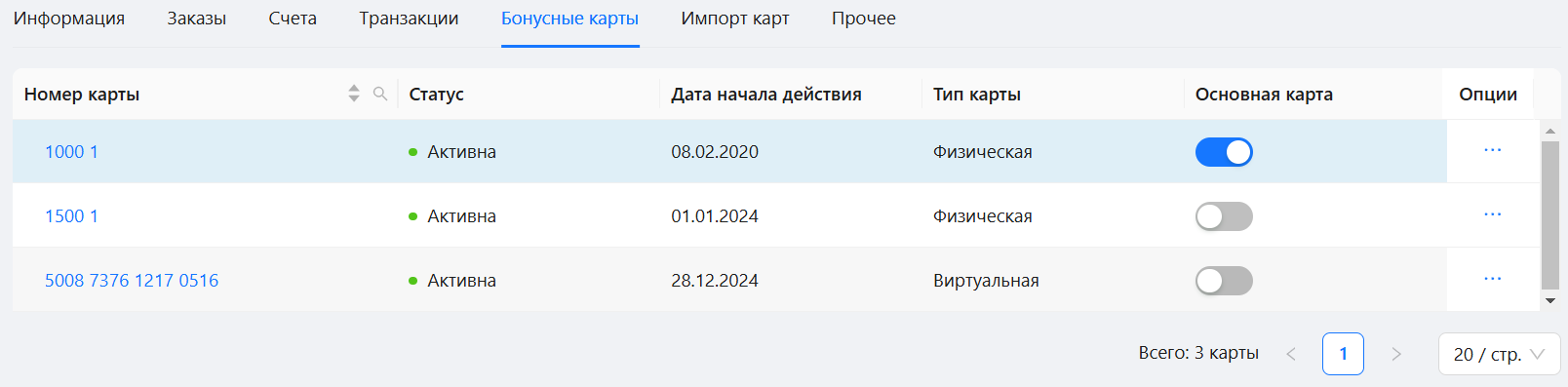The image size is (1568, 387).
Task: Expand the 20 / стр. page size dropdown
Action: [x=1499, y=354]
